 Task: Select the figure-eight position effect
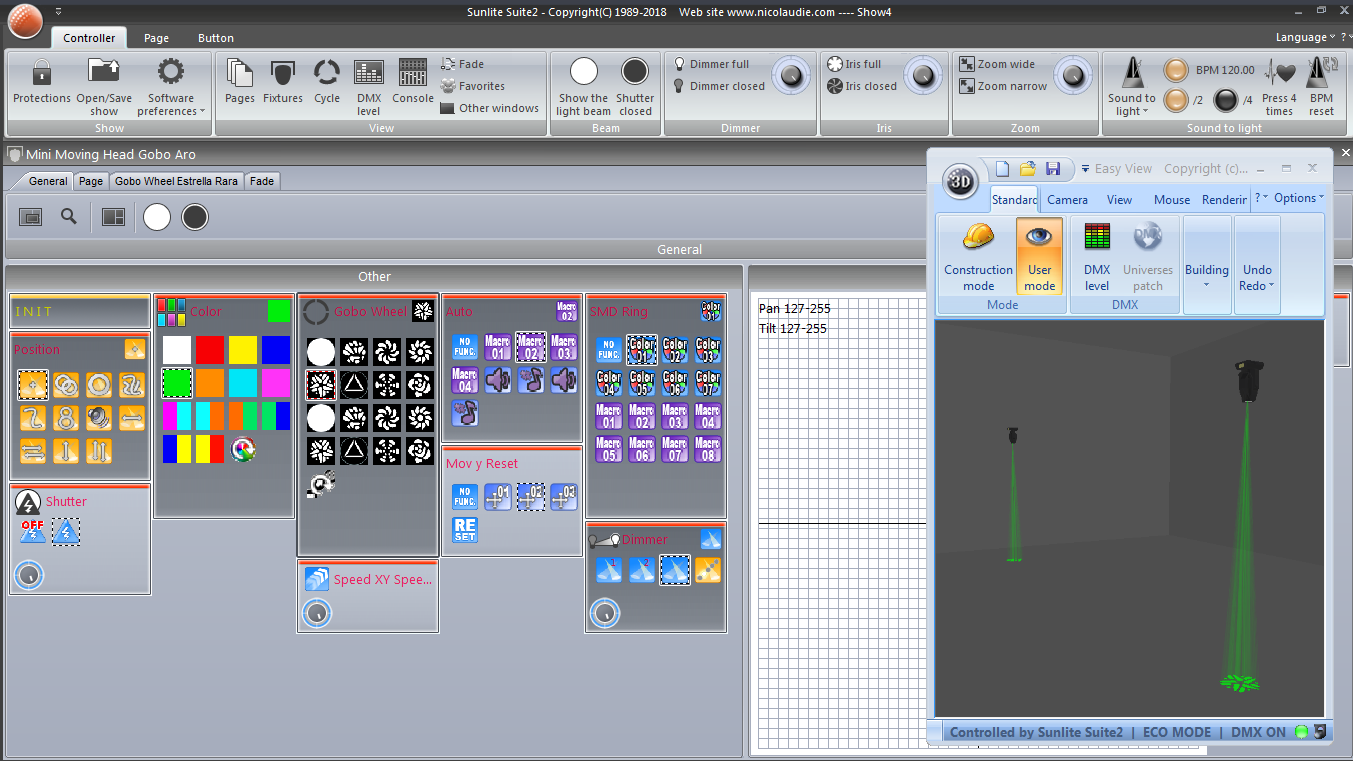tap(66, 418)
